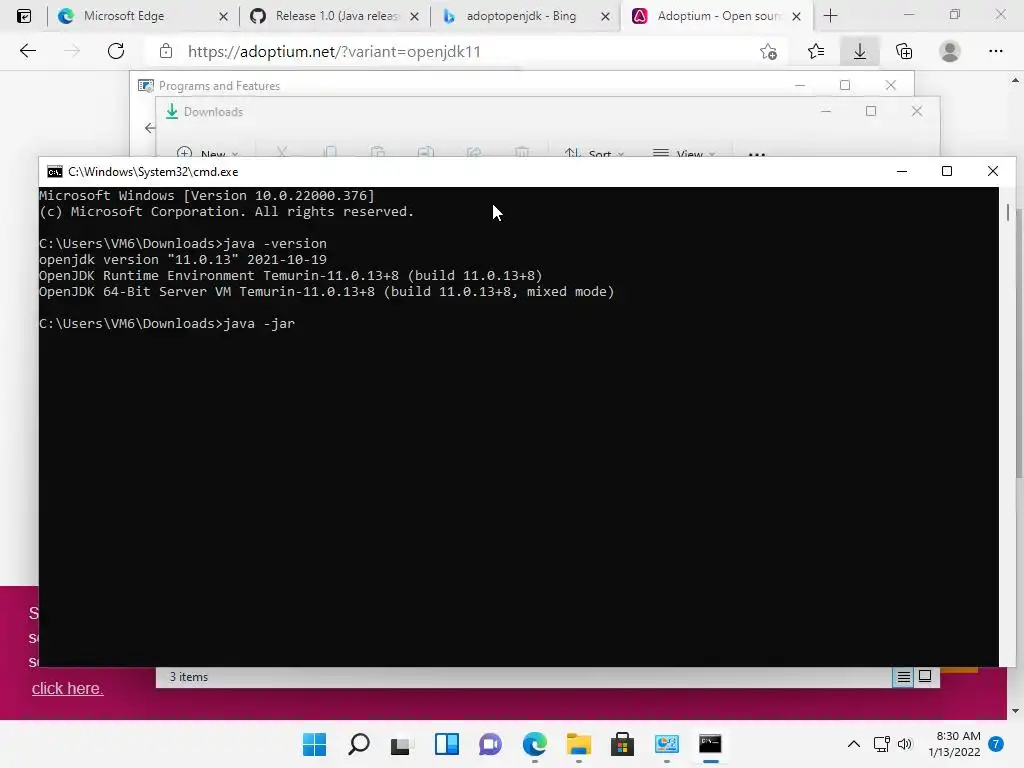
Task: Open volume tray icon
Action: (904, 744)
